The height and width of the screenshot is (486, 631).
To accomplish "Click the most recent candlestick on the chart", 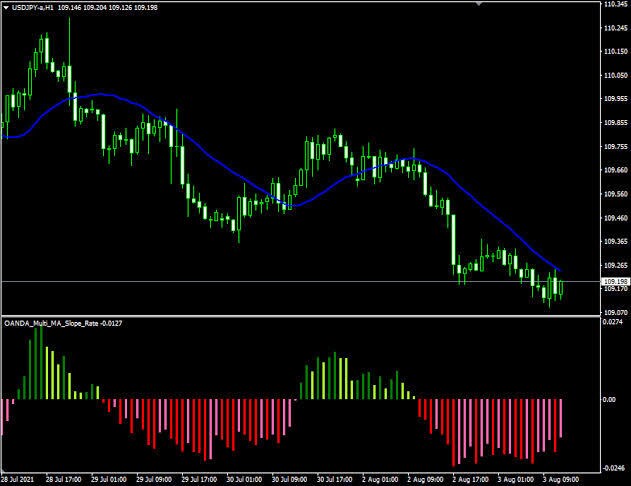I will [561, 288].
